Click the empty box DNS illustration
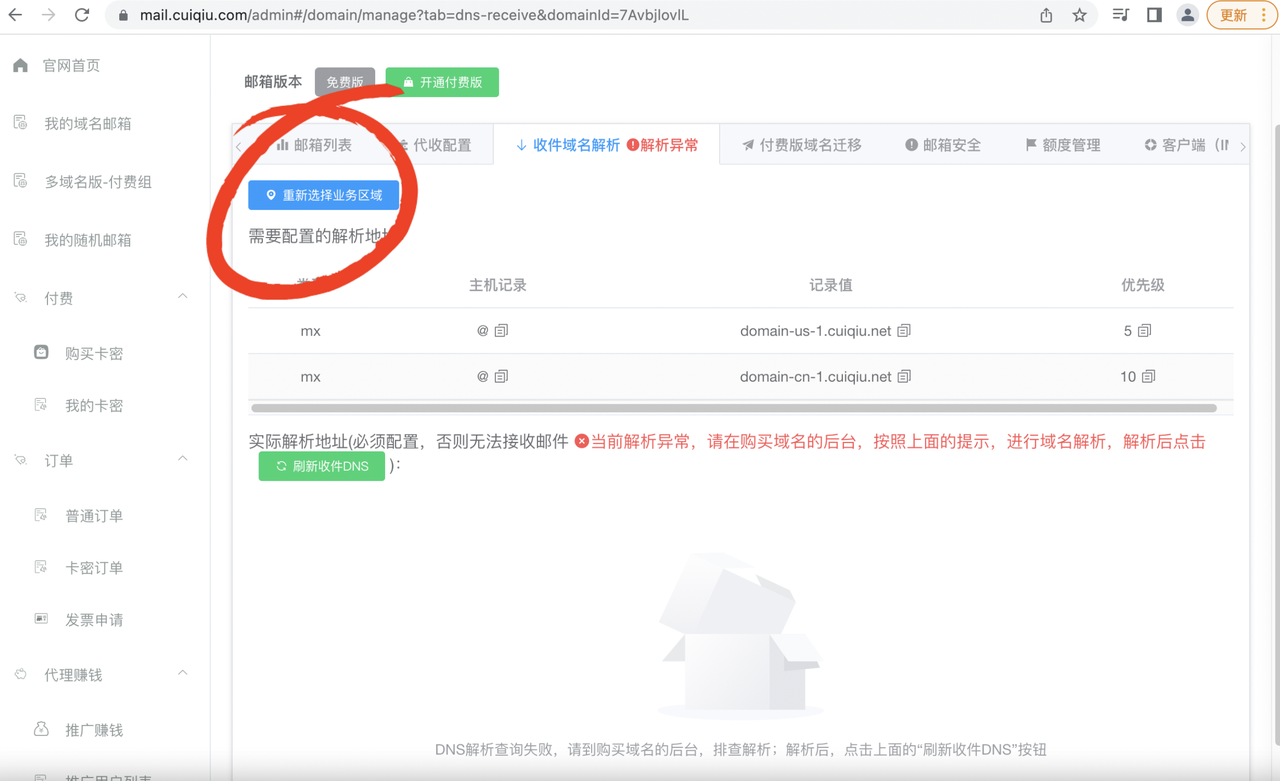 click(740, 637)
